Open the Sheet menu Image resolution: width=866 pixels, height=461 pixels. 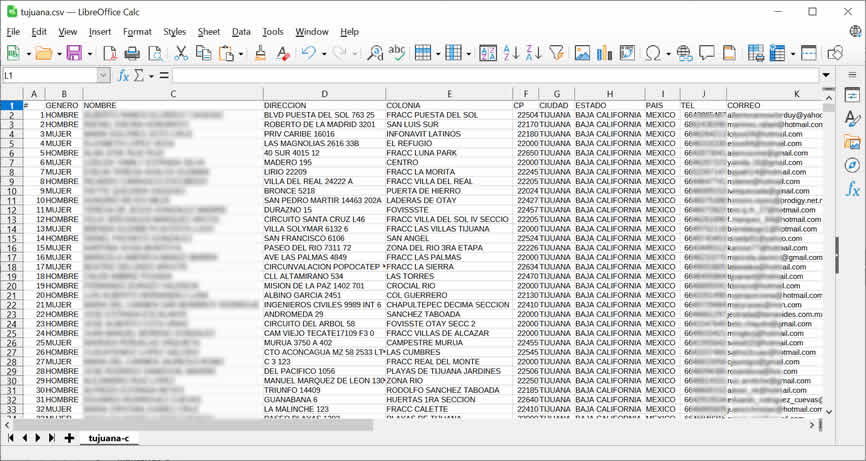(x=209, y=32)
